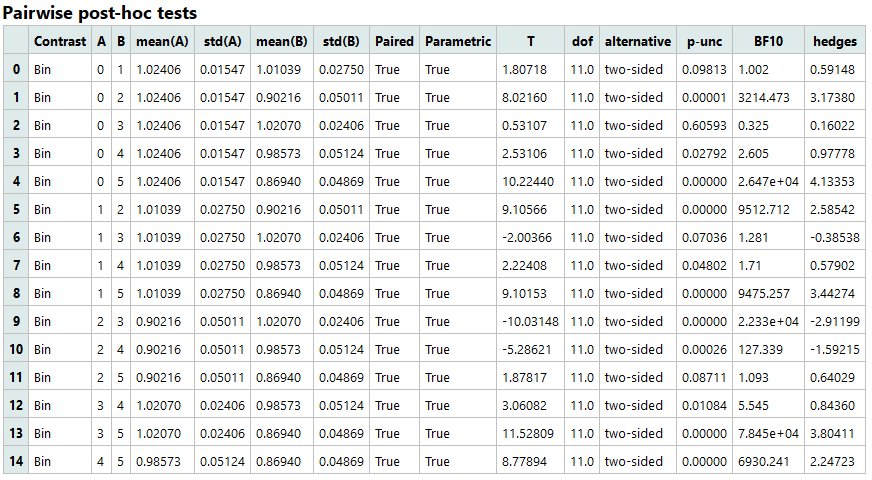Click T value 9.10153
Viewport: 872px width, 480px height.
click(524, 294)
